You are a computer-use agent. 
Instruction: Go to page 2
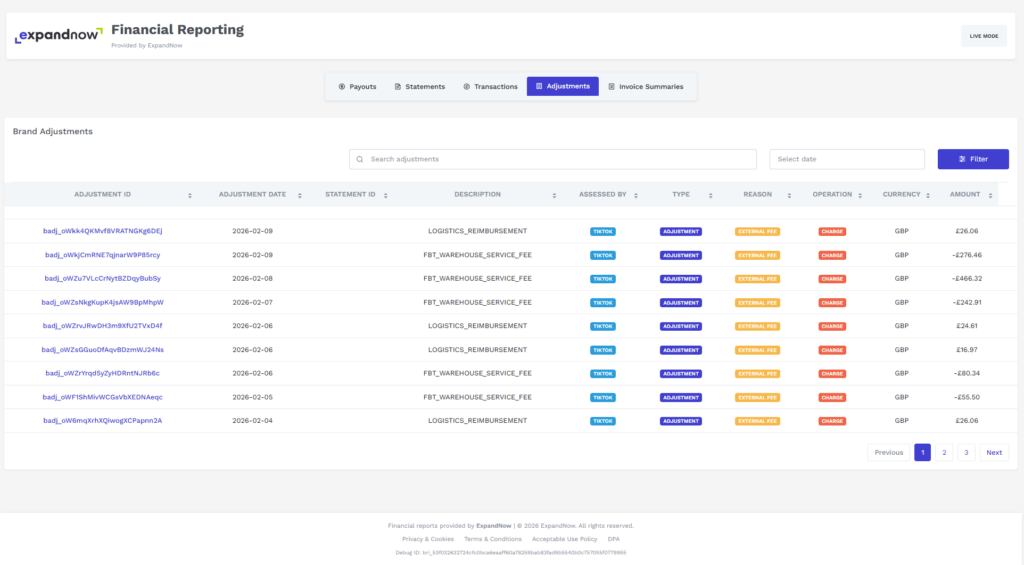tap(944, 453)
